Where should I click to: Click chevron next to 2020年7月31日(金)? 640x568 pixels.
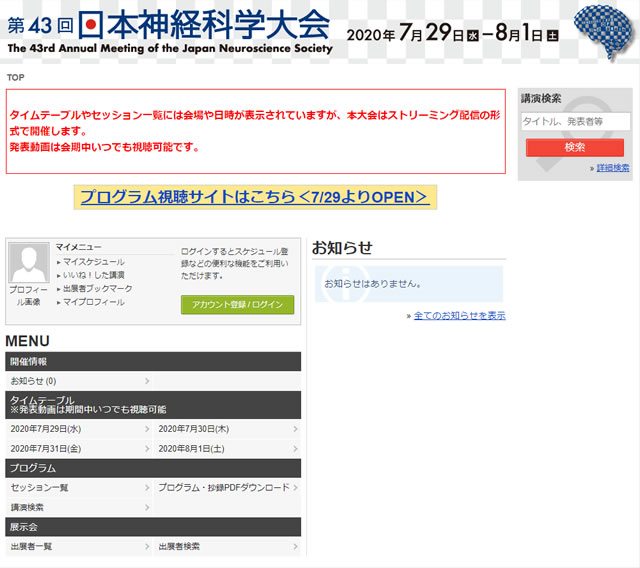pos(147,449)
